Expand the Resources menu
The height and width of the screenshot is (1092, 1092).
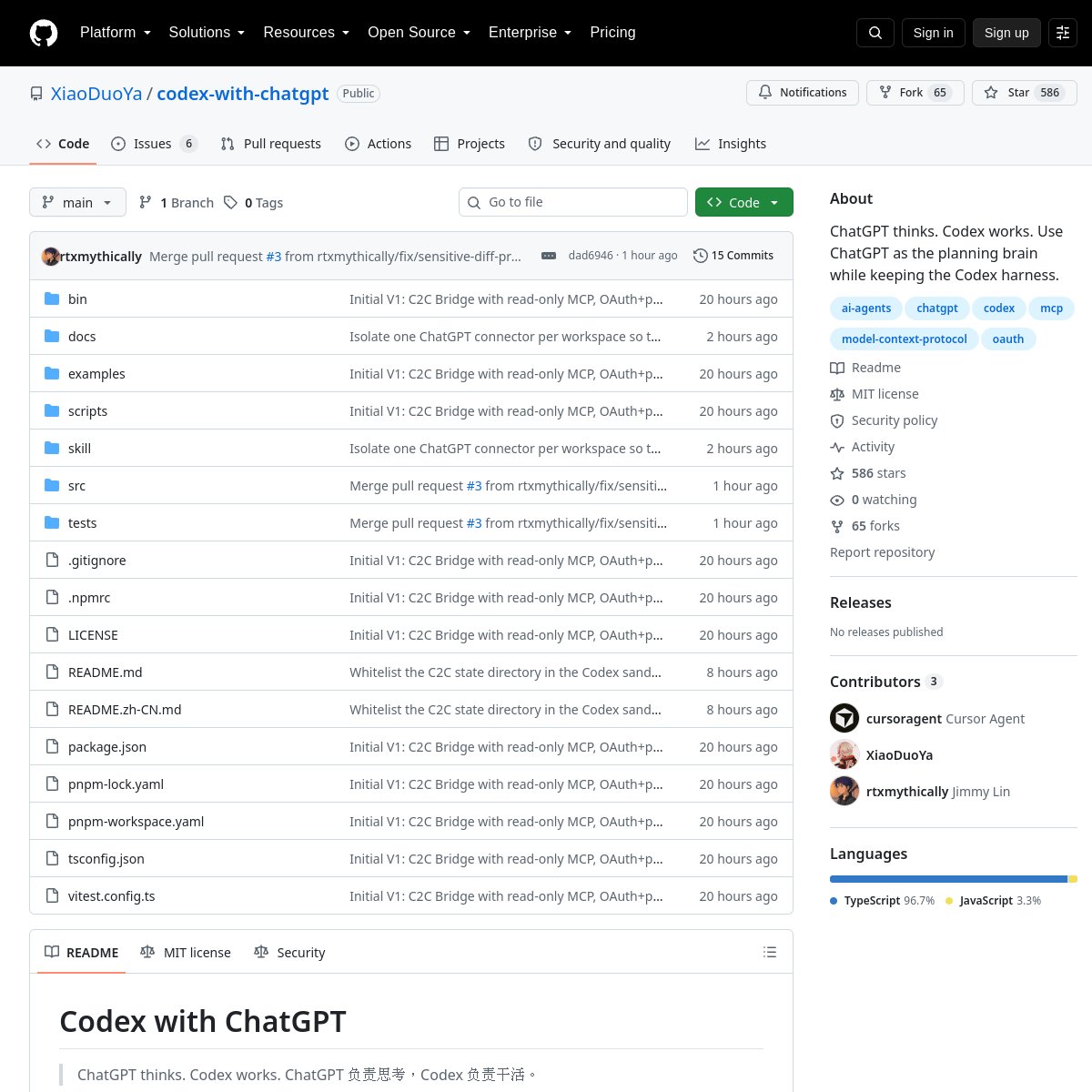pyautogui.click(x=307, y=33)
